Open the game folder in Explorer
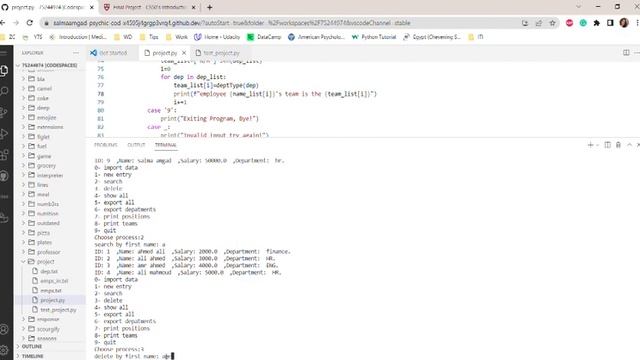Image resolution: width=640 pixels, height=360 pixels. 44,156
